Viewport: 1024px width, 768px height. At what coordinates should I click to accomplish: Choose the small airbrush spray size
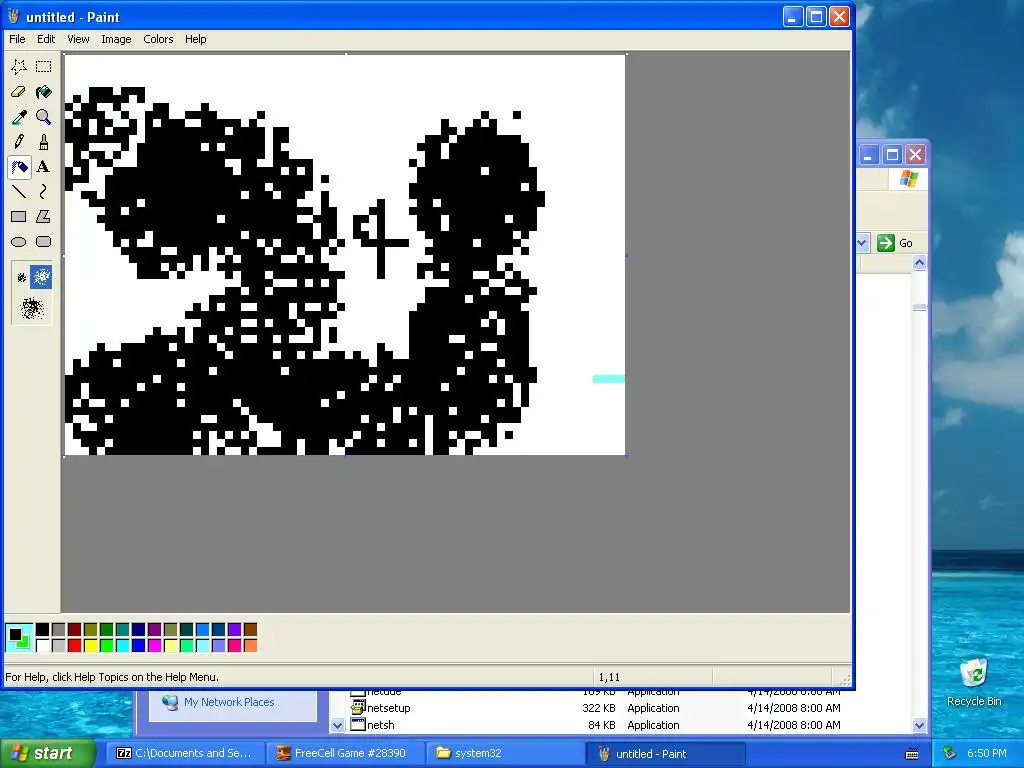pyautogui.click(x=22, y=278)
